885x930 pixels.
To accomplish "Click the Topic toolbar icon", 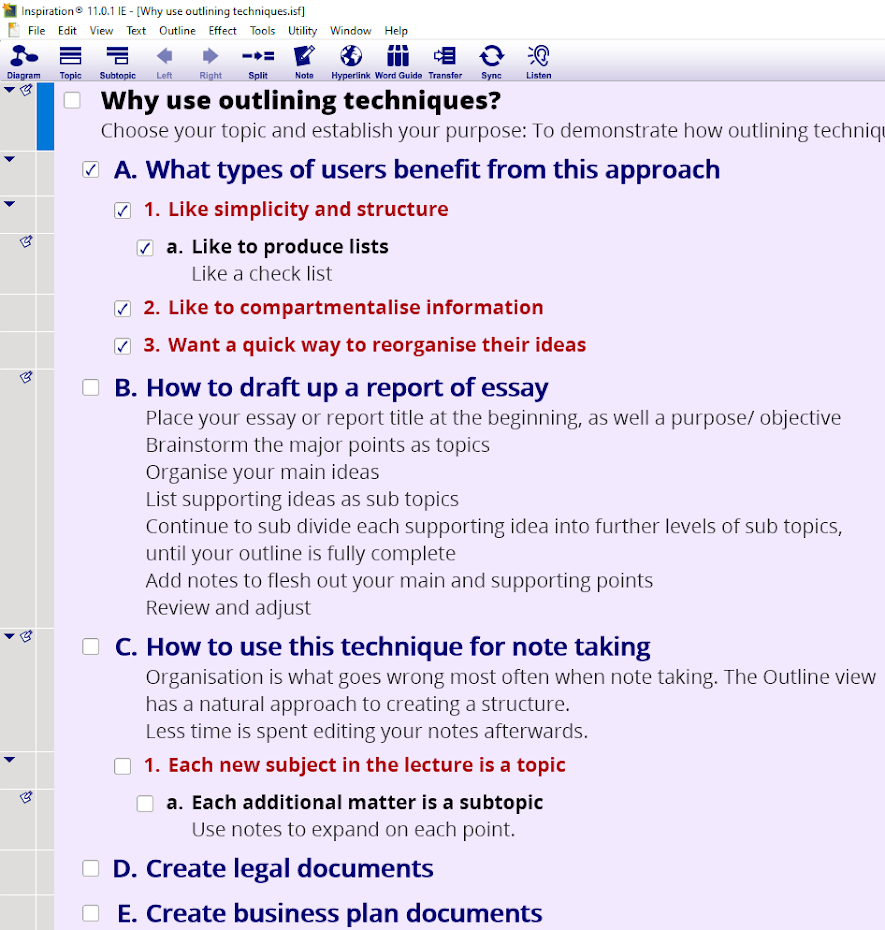I will (x=71, y=60).
